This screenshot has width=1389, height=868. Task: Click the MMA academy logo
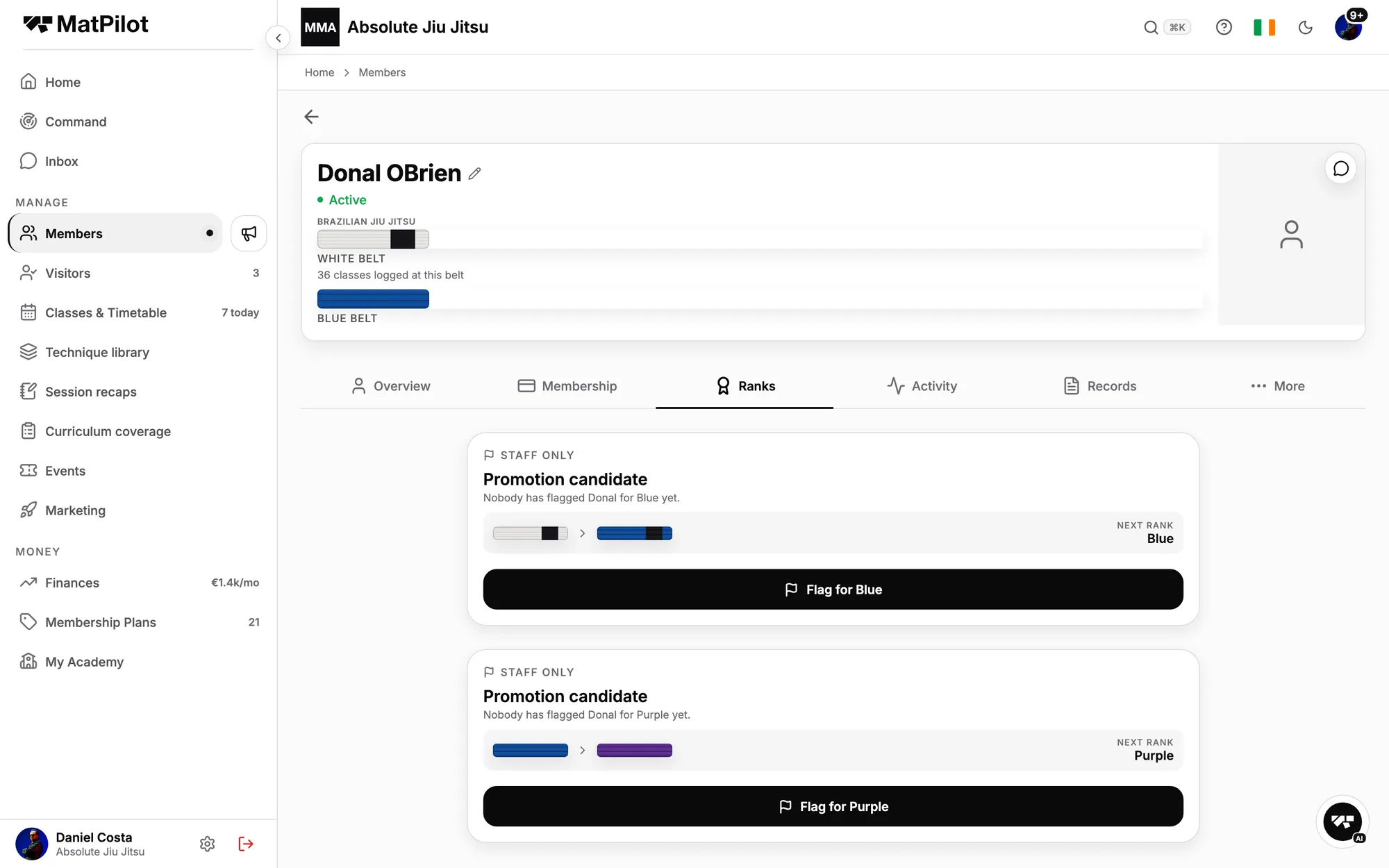tap(320, 27)
